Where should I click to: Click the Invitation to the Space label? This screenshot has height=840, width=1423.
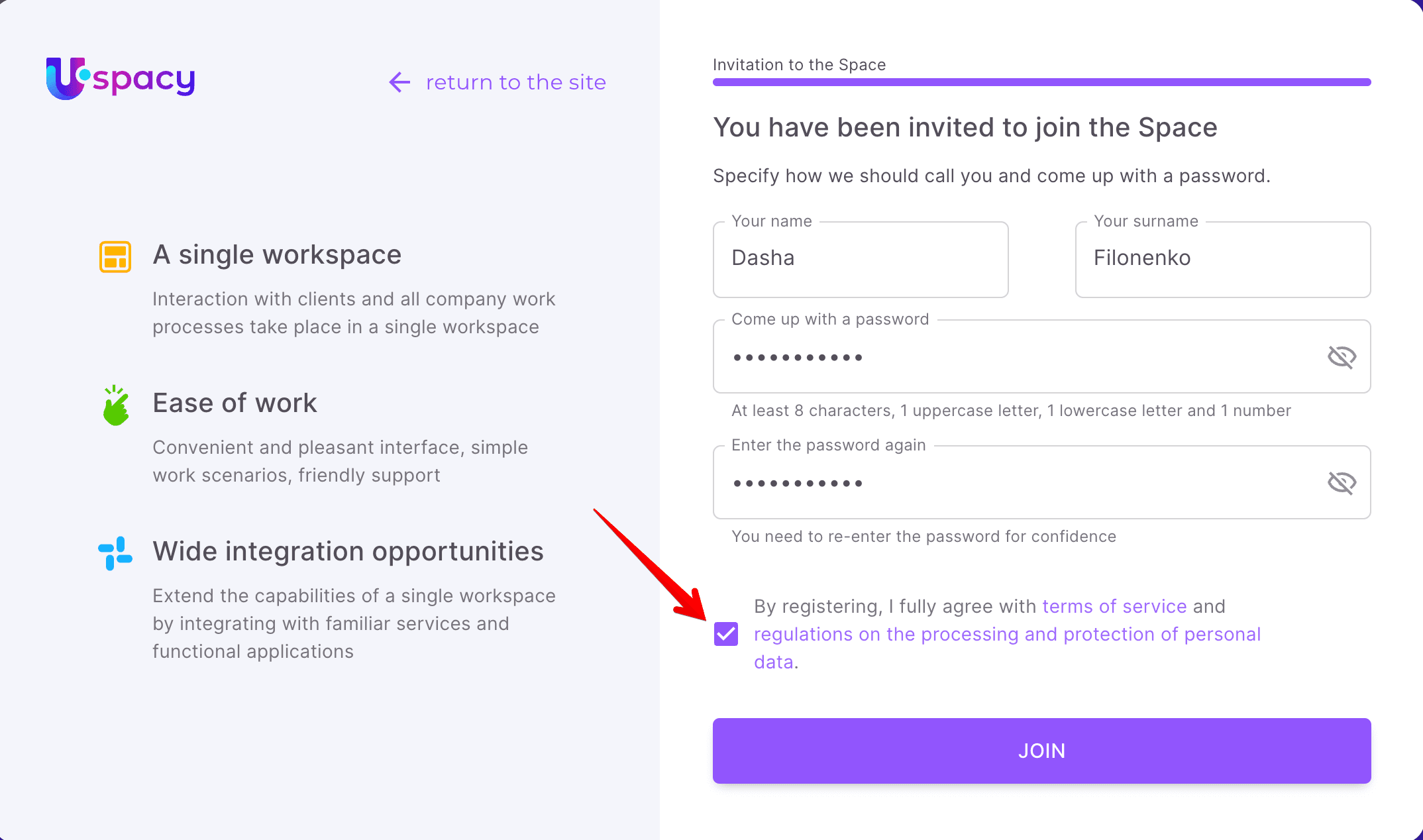coord(799,65)
